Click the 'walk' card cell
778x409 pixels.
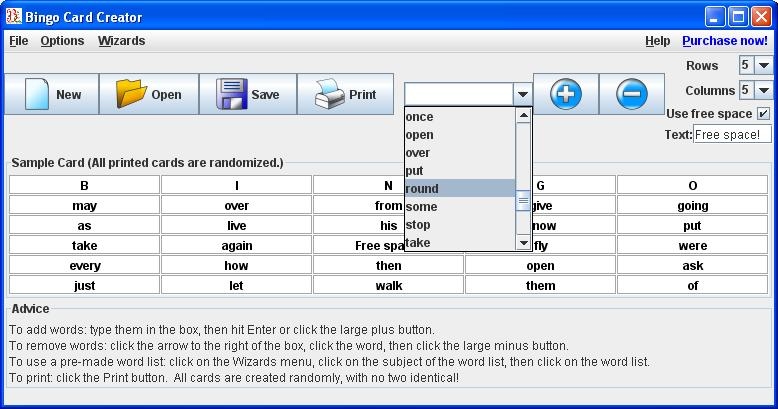[x=389, y=285]
